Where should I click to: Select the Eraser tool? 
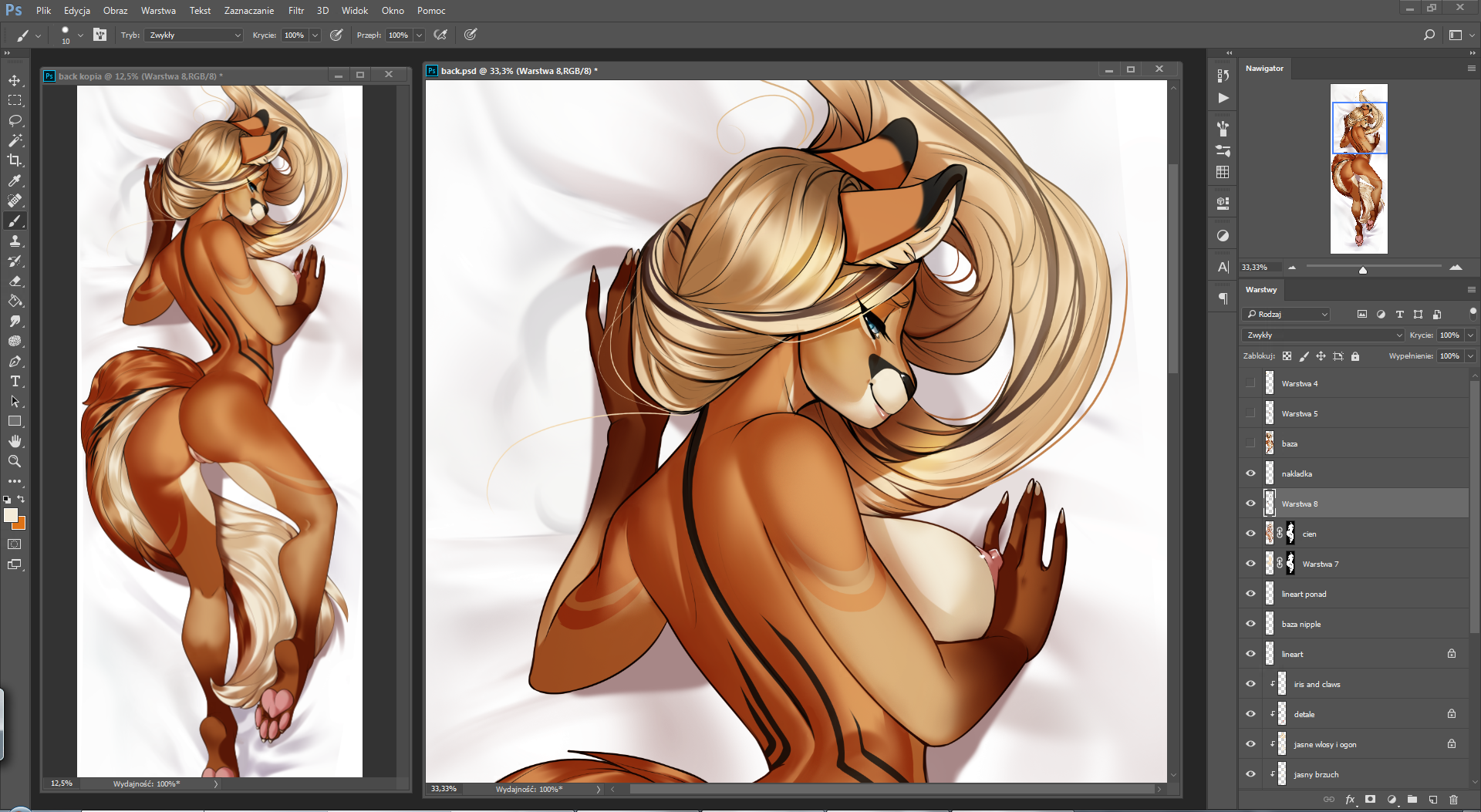pyautogui.click(x=15, y=281)
